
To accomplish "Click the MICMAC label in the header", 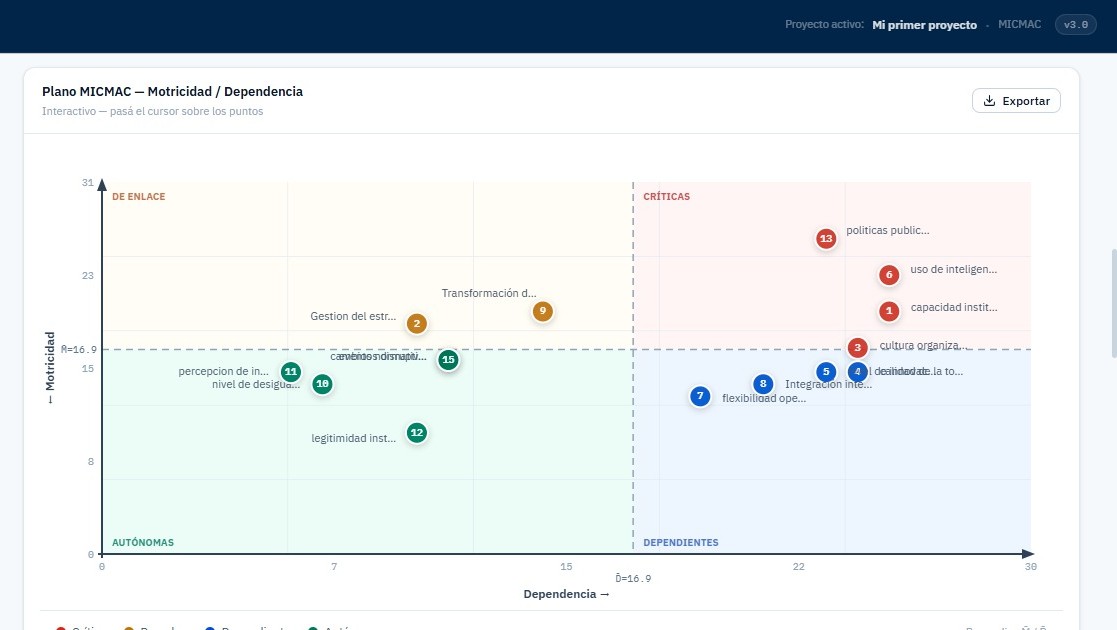I will point(1019,25).
